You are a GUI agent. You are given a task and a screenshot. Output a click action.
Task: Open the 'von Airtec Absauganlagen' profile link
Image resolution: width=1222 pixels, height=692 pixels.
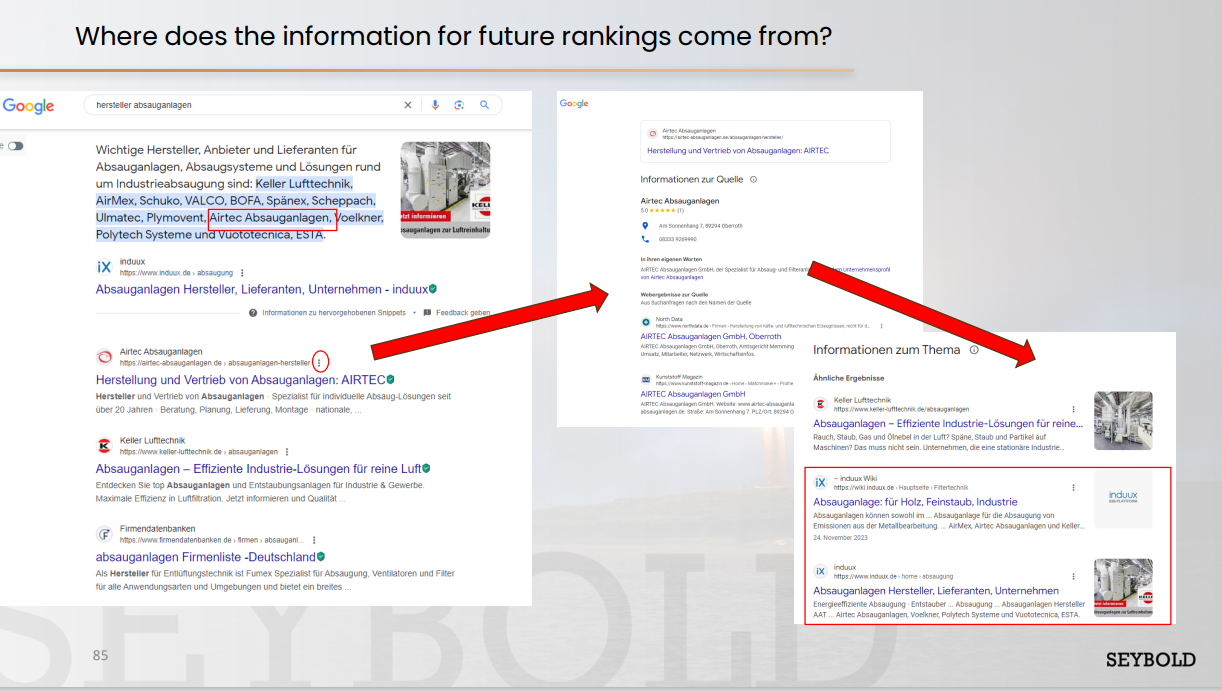tap(672, 277)
